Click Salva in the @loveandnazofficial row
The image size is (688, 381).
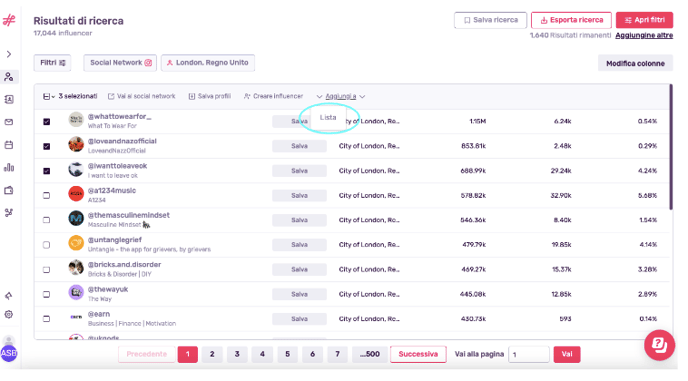tap(299, 146)
